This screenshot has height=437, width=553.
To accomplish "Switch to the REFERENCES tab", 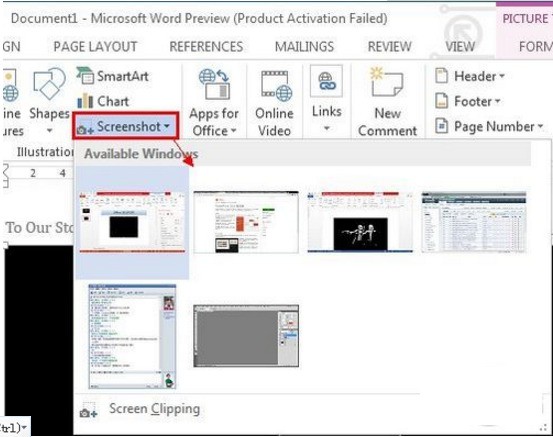I will pos(206,47).
